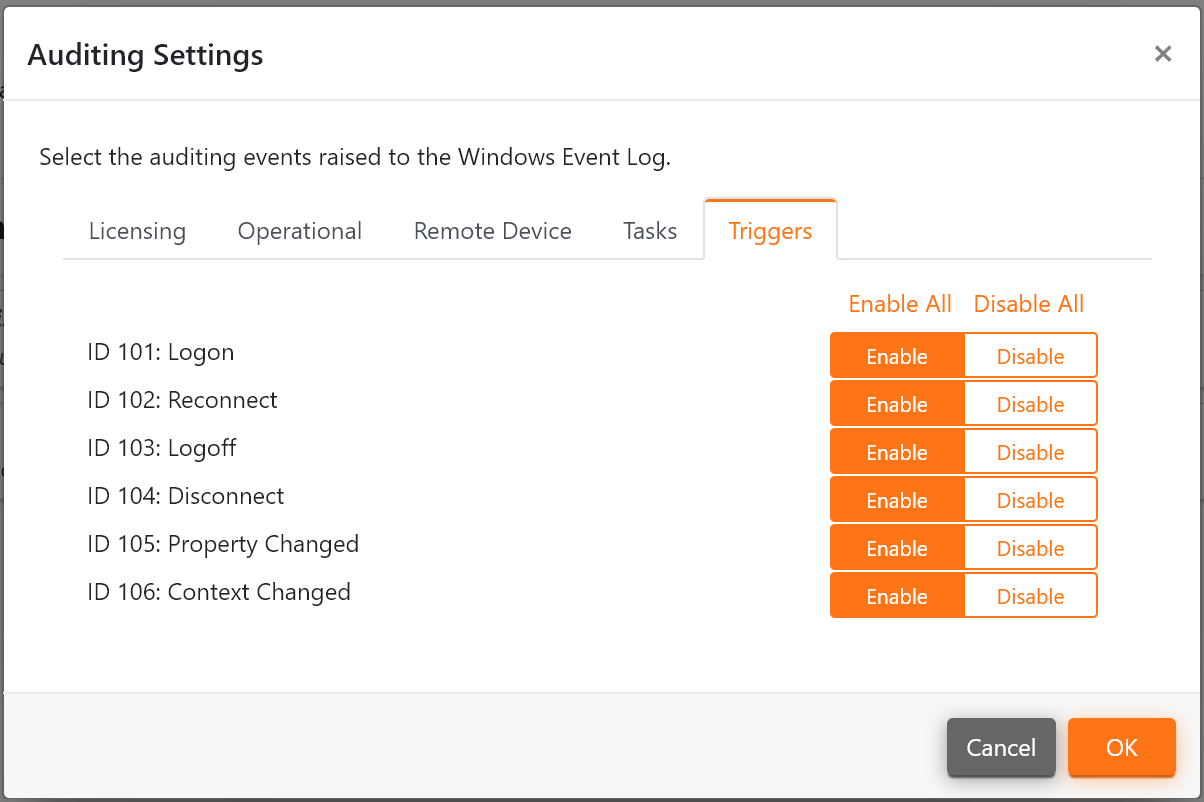Enable the ID 105: Property Changed trigger
This screenshot has height=802, width=1204.
pos(897,547)
